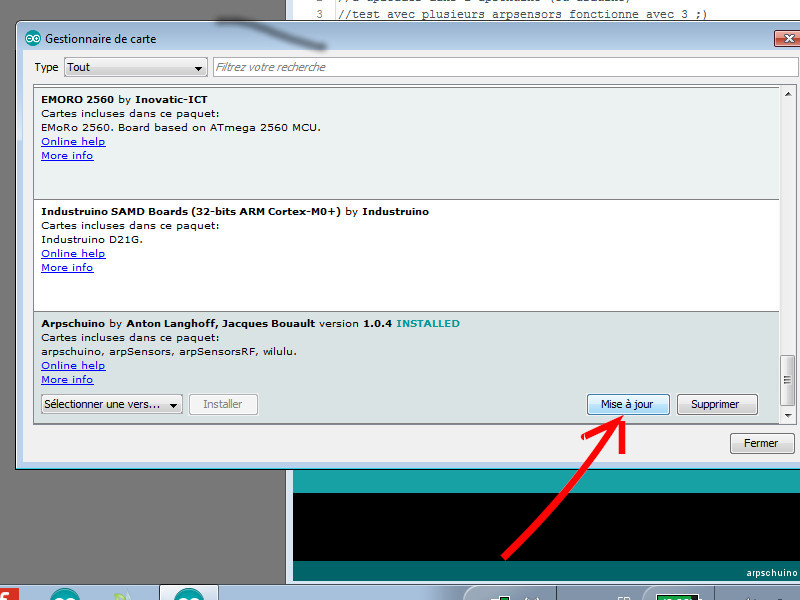Viewport: 800px width, 600px height.
Task: Click the Fermer button
Action: [x=762, y=443]
